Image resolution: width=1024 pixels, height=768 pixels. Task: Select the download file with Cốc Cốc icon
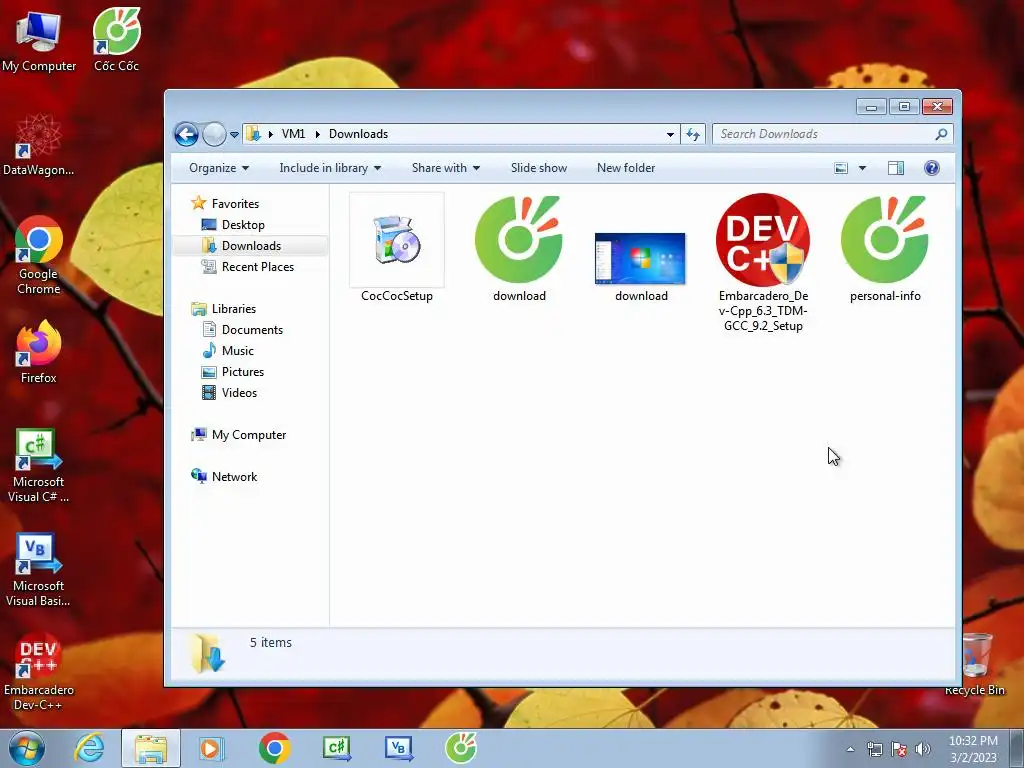pos(519,248)
